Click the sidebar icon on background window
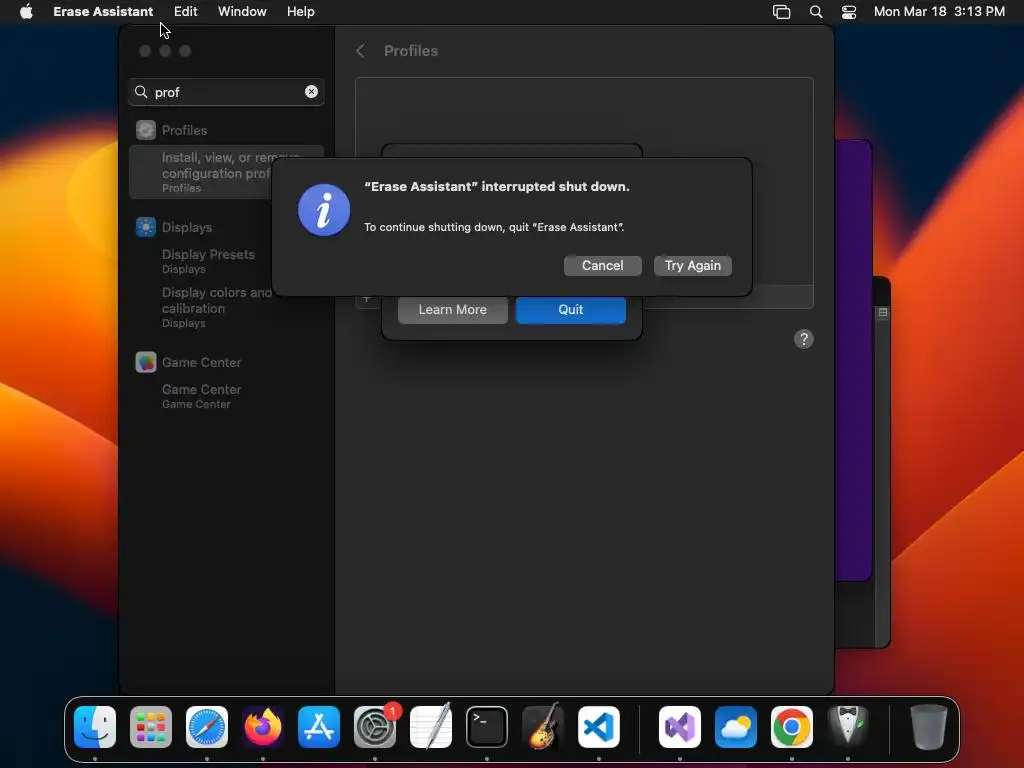Viewport: 1024px width, 768px height. coord(882,313)
